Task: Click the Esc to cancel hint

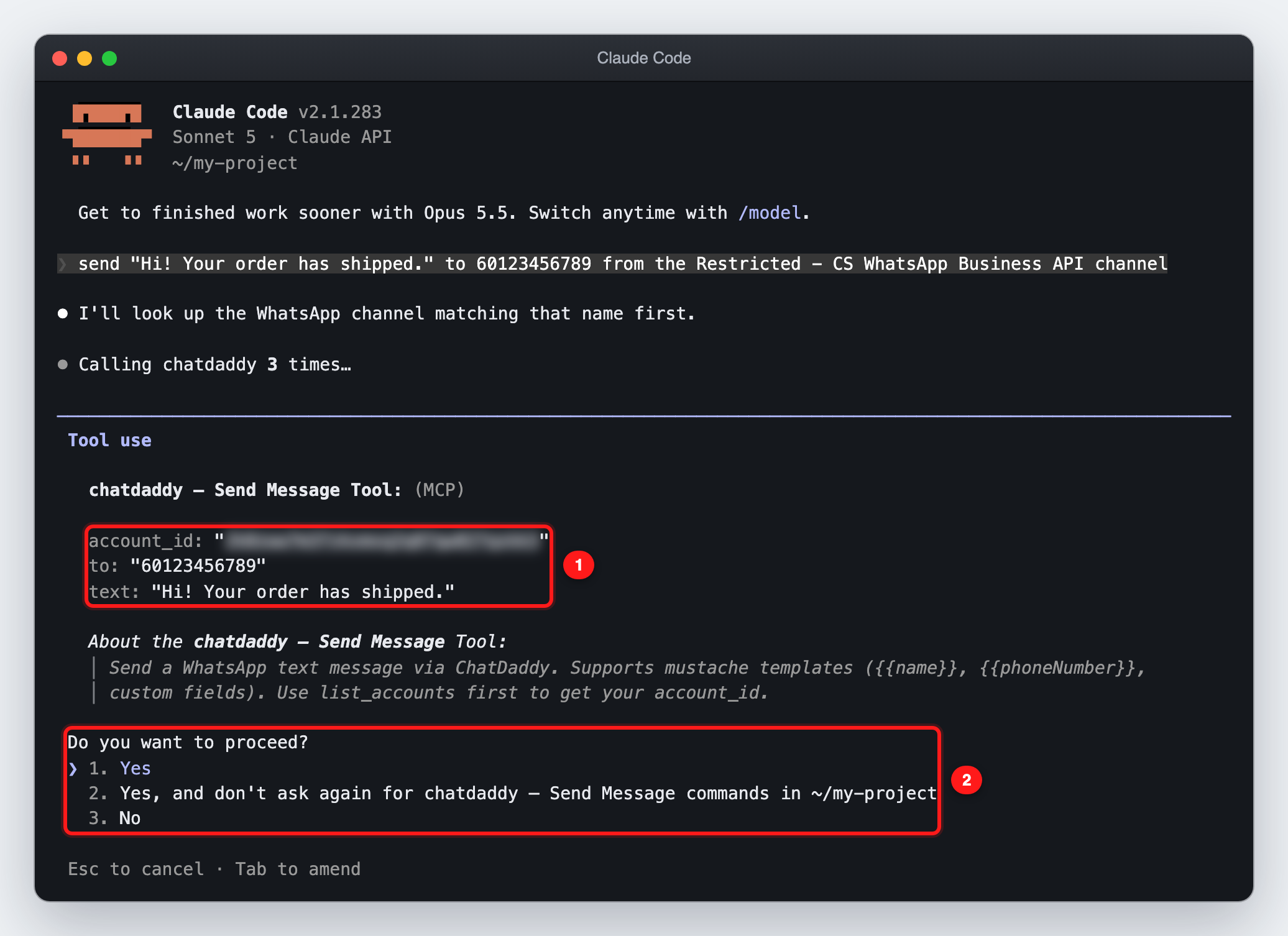Action: (x=136, y=869)
